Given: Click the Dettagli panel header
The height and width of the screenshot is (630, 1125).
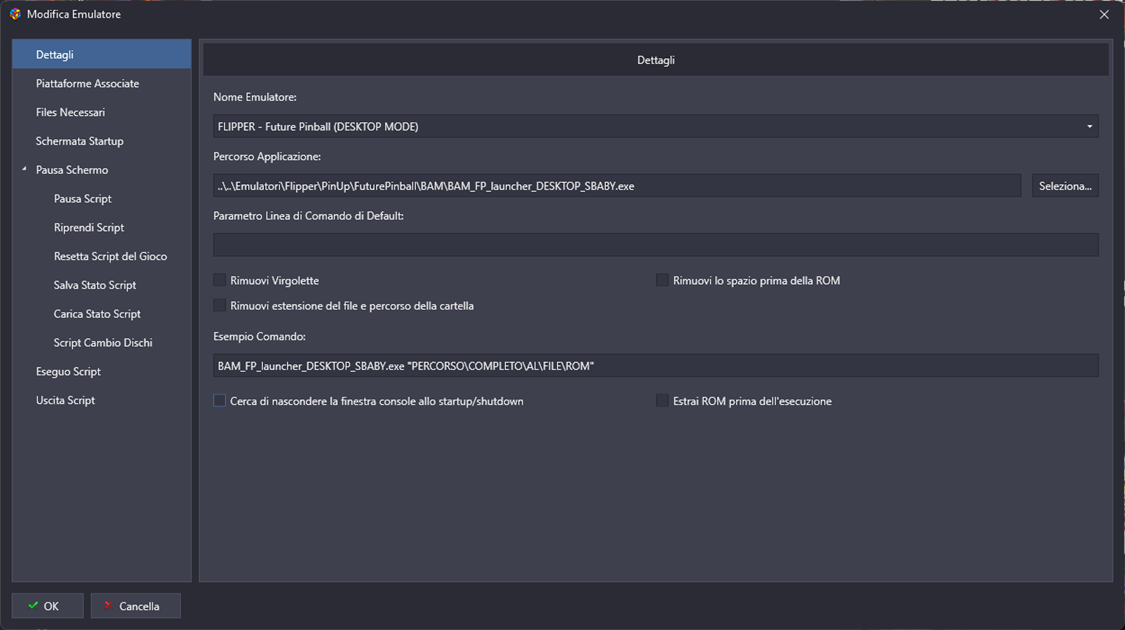Looking at the screenshot, I should (x=656, y=60).
